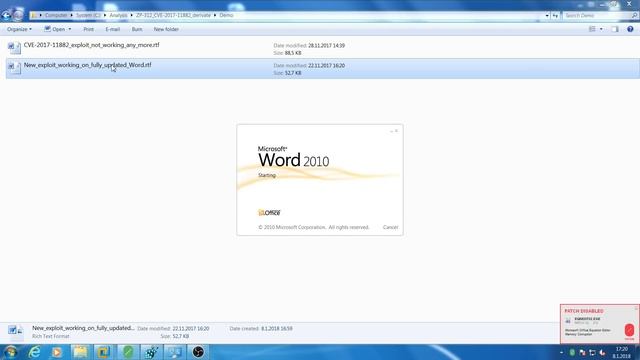Click the PATCH DISABLED notification title
This screenshot has height=360, width=640.
pos(584,311)
